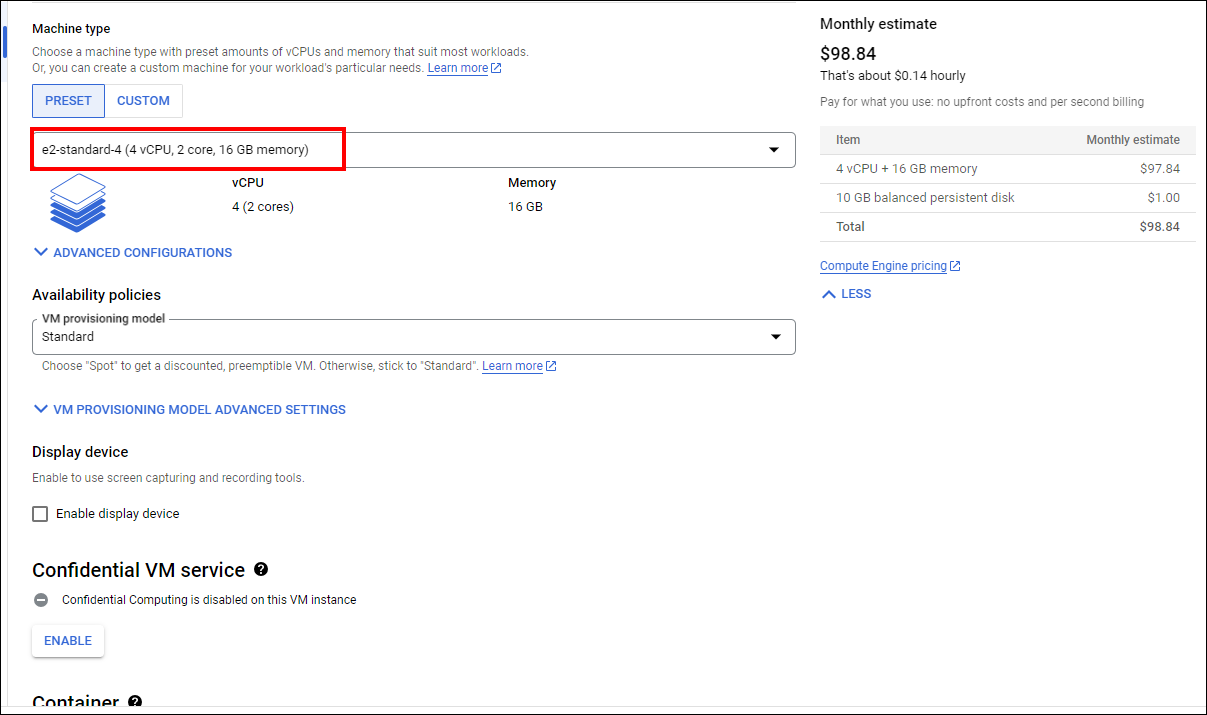The image size is (1207, 715).
Task: Expand VM Provisioning Model Advanced Settings
Action: tap(189, 409)
